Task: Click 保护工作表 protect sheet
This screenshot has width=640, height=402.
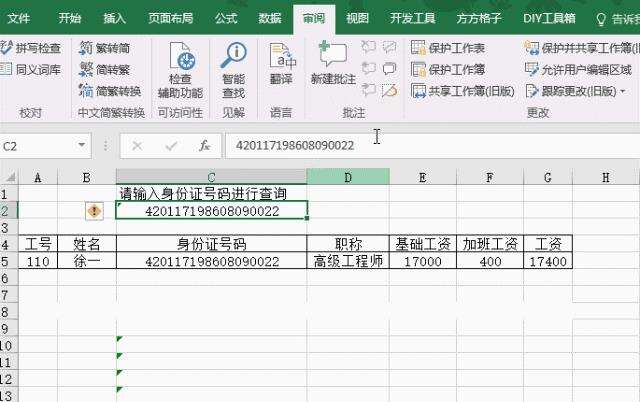Action: click(448, 48)
